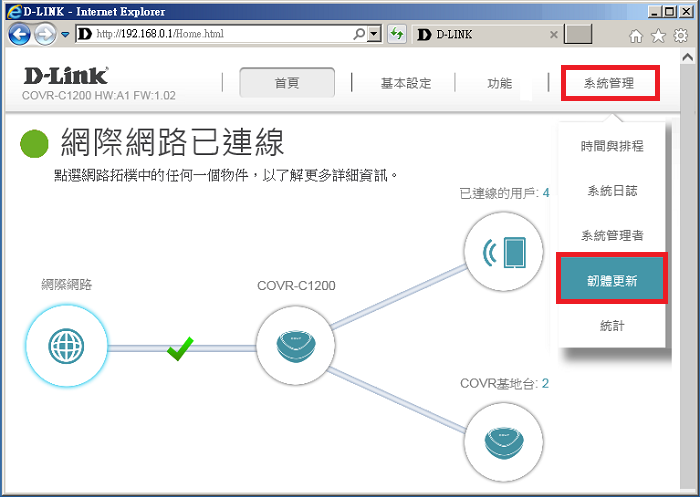The width and height of the screenshot is (700, 498).
Task: Choose 時間與排程 from the menu
Action: click(x=611, y=146)
